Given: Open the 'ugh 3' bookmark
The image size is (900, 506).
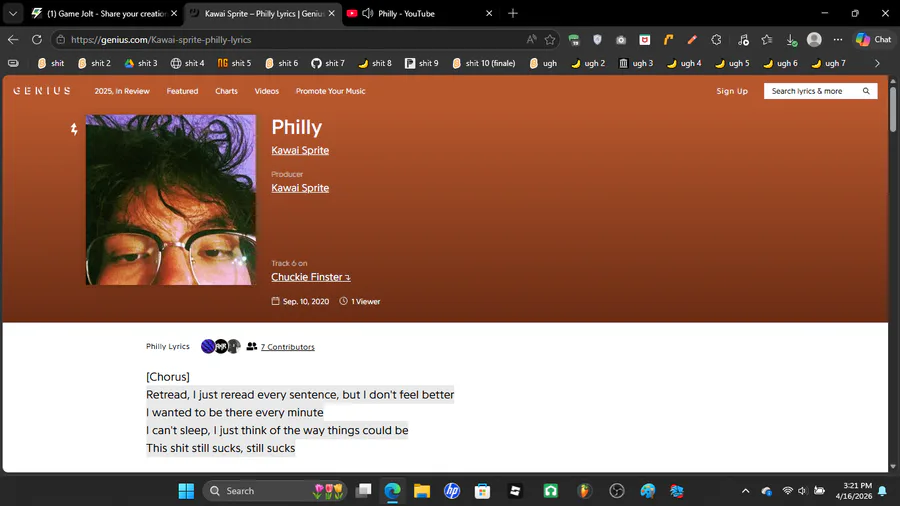Looking at the screenshot, I should (636, 63).
